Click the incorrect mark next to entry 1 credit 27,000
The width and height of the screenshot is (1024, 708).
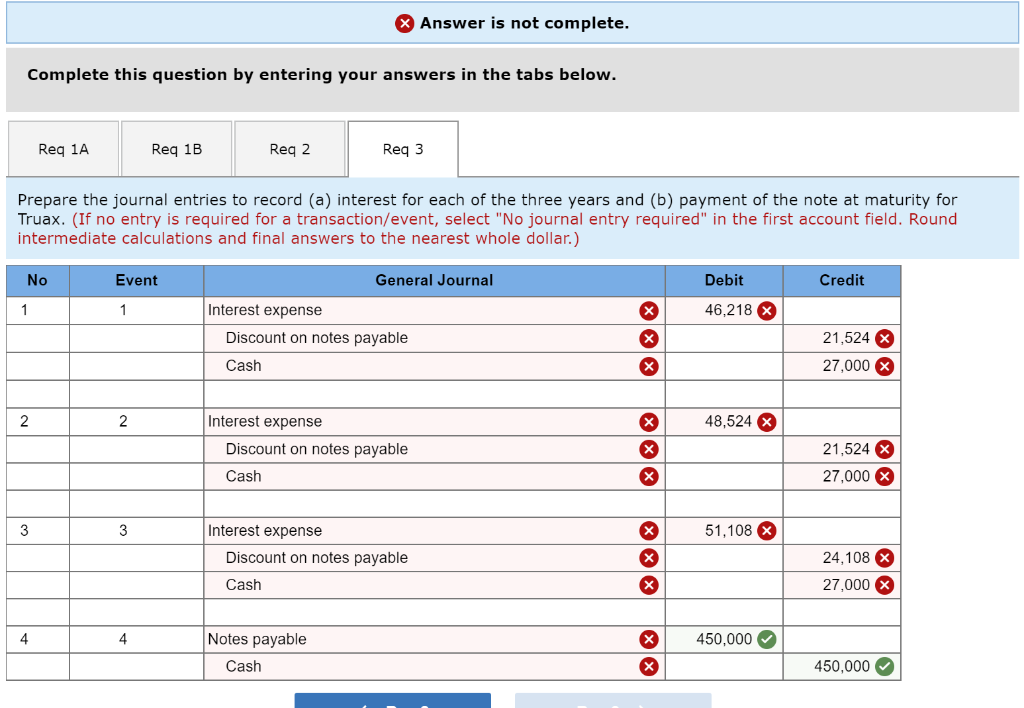[884, 366]
